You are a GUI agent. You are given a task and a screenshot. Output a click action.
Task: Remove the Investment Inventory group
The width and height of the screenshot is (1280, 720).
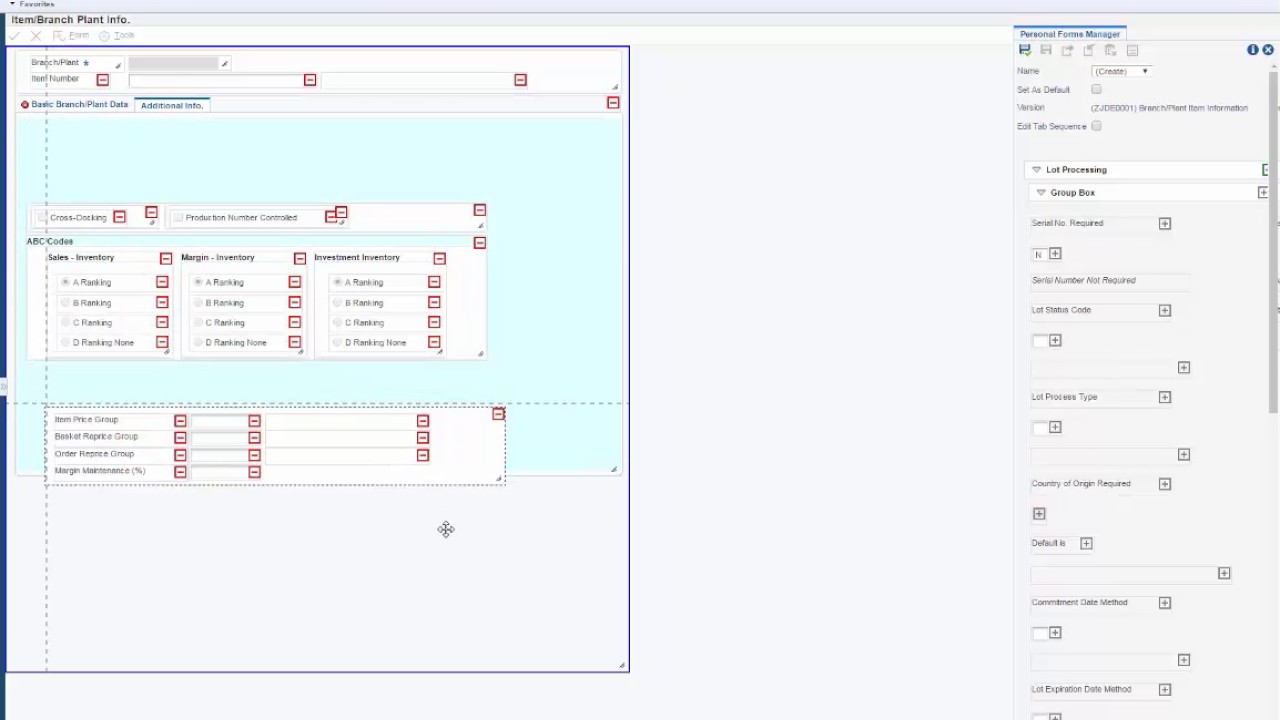[x=439, y=258]
